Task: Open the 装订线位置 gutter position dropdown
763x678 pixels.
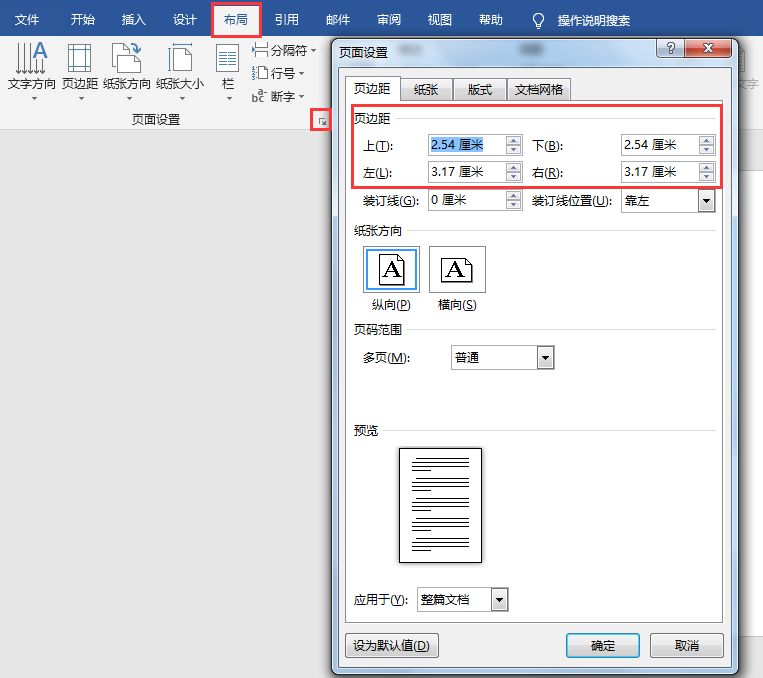Action: [x=707, y=201]
